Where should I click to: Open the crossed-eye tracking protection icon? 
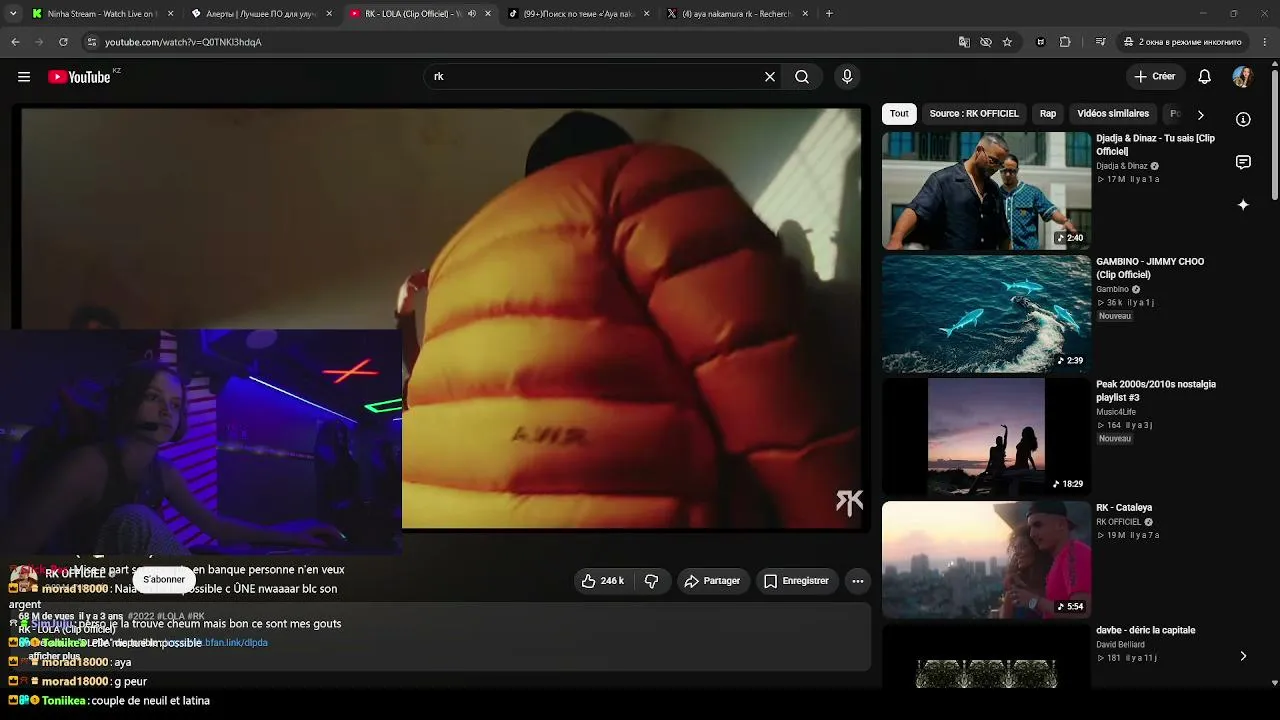(986, 42)
